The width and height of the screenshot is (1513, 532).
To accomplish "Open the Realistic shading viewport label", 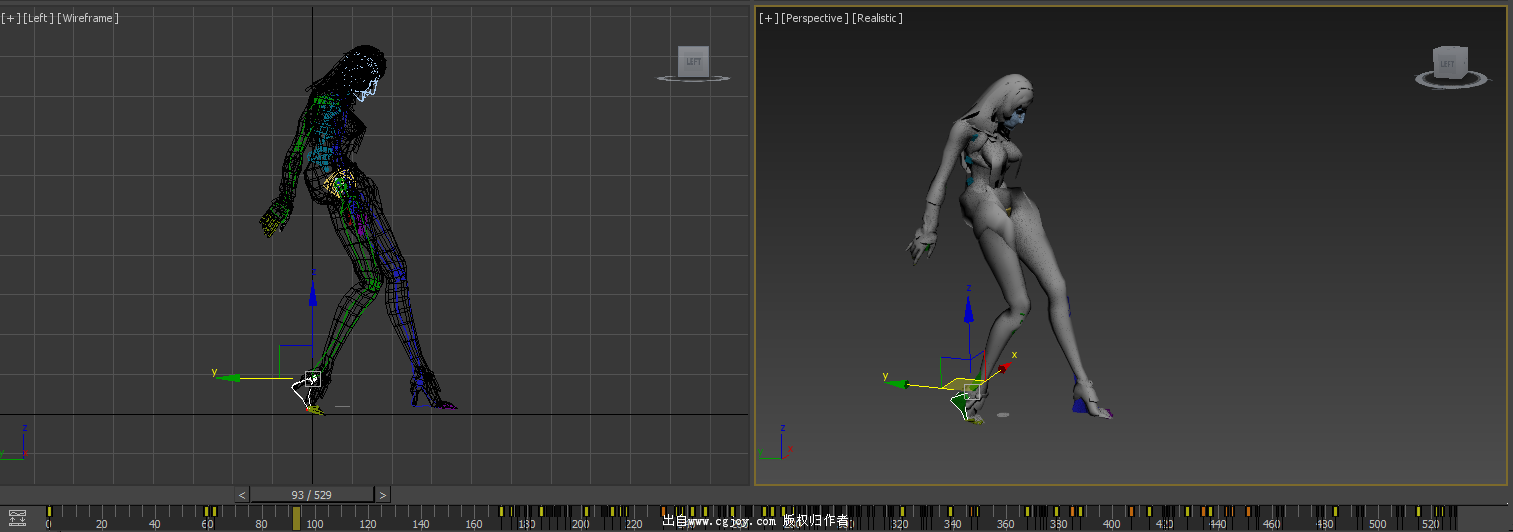I will coord(877,18).
